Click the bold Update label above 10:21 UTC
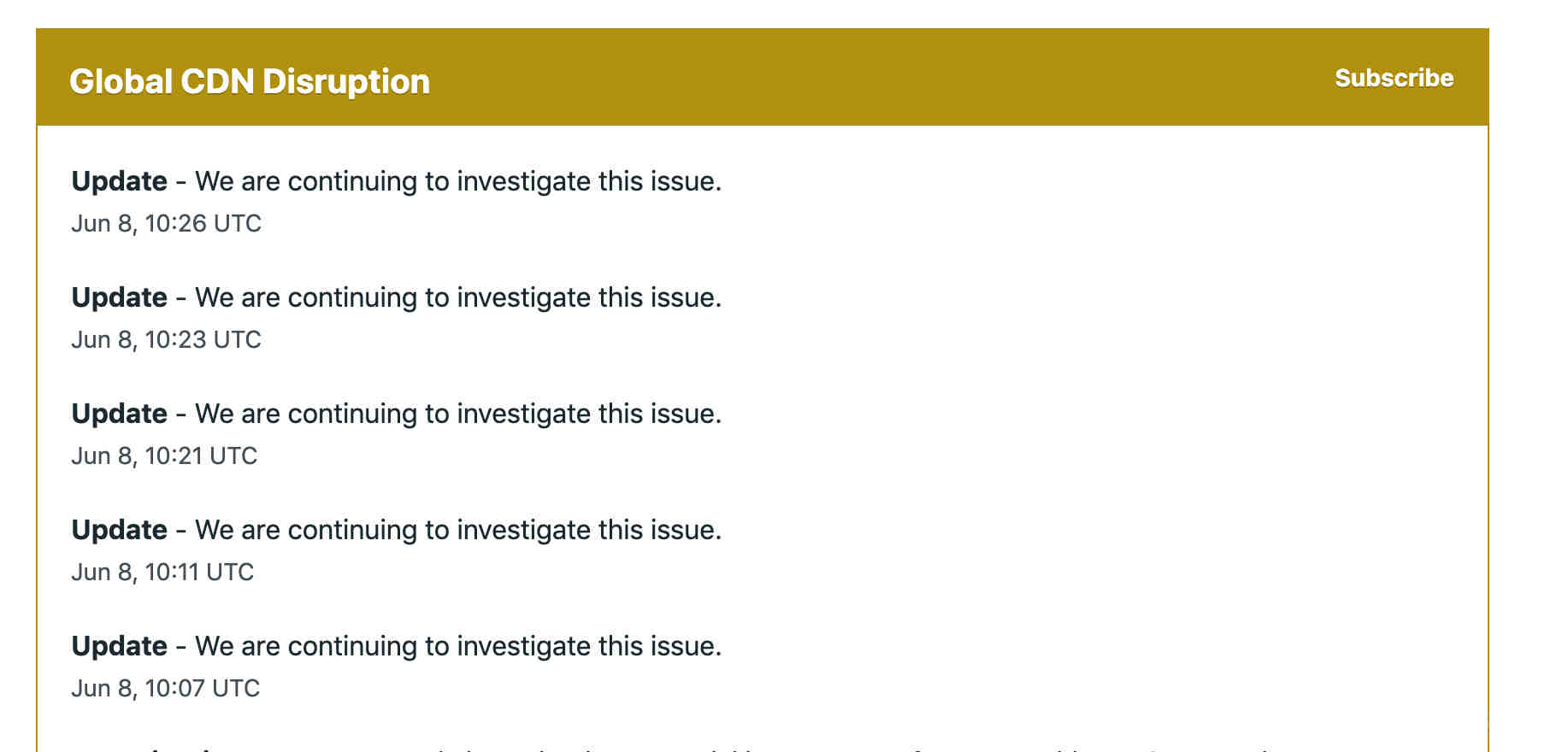The height and width of the screenshot is (752, 1568). click(x=119, y=414)
